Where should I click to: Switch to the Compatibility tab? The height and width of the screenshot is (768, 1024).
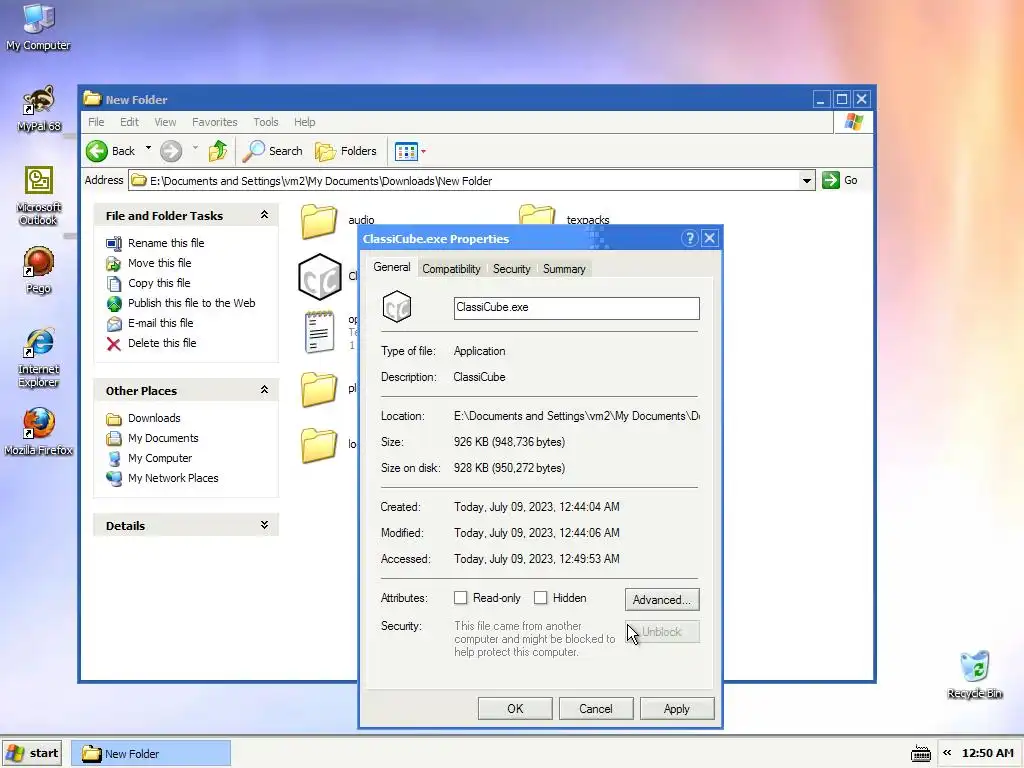tap(451, 269)
